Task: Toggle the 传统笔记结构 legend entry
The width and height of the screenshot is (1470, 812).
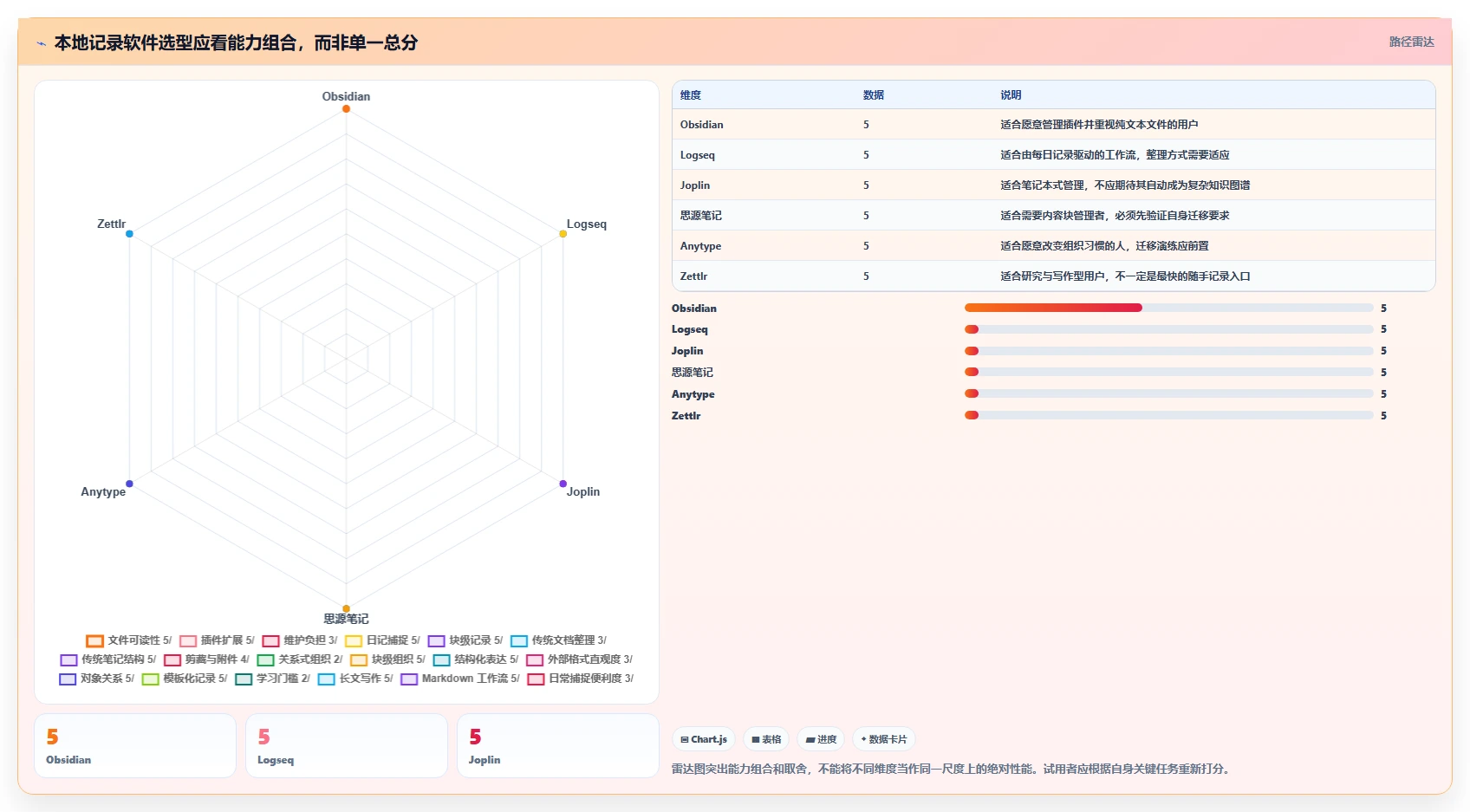Action: [107, 659]
